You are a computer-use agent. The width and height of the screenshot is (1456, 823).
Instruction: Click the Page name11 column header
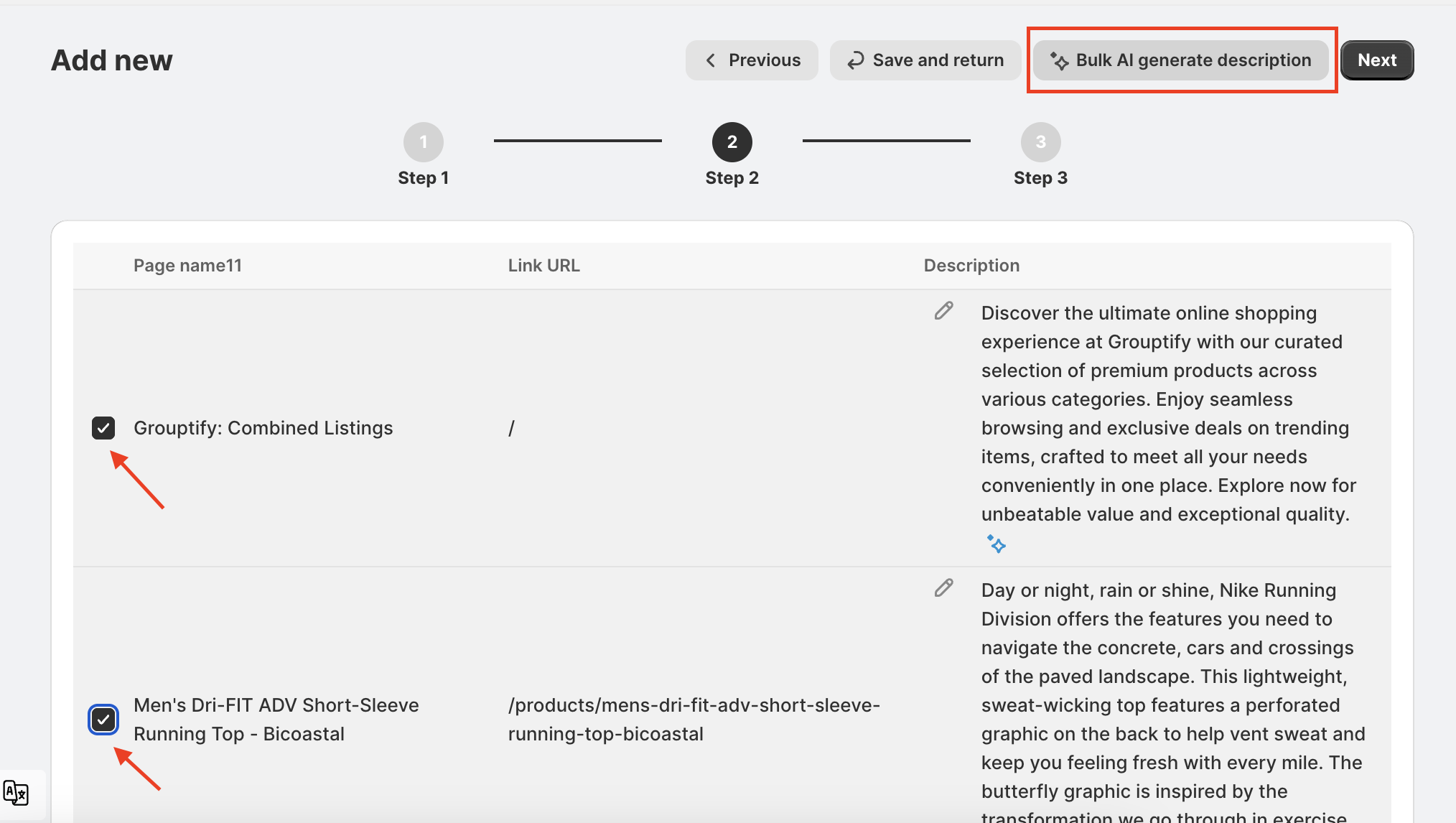tap(187, 266)
